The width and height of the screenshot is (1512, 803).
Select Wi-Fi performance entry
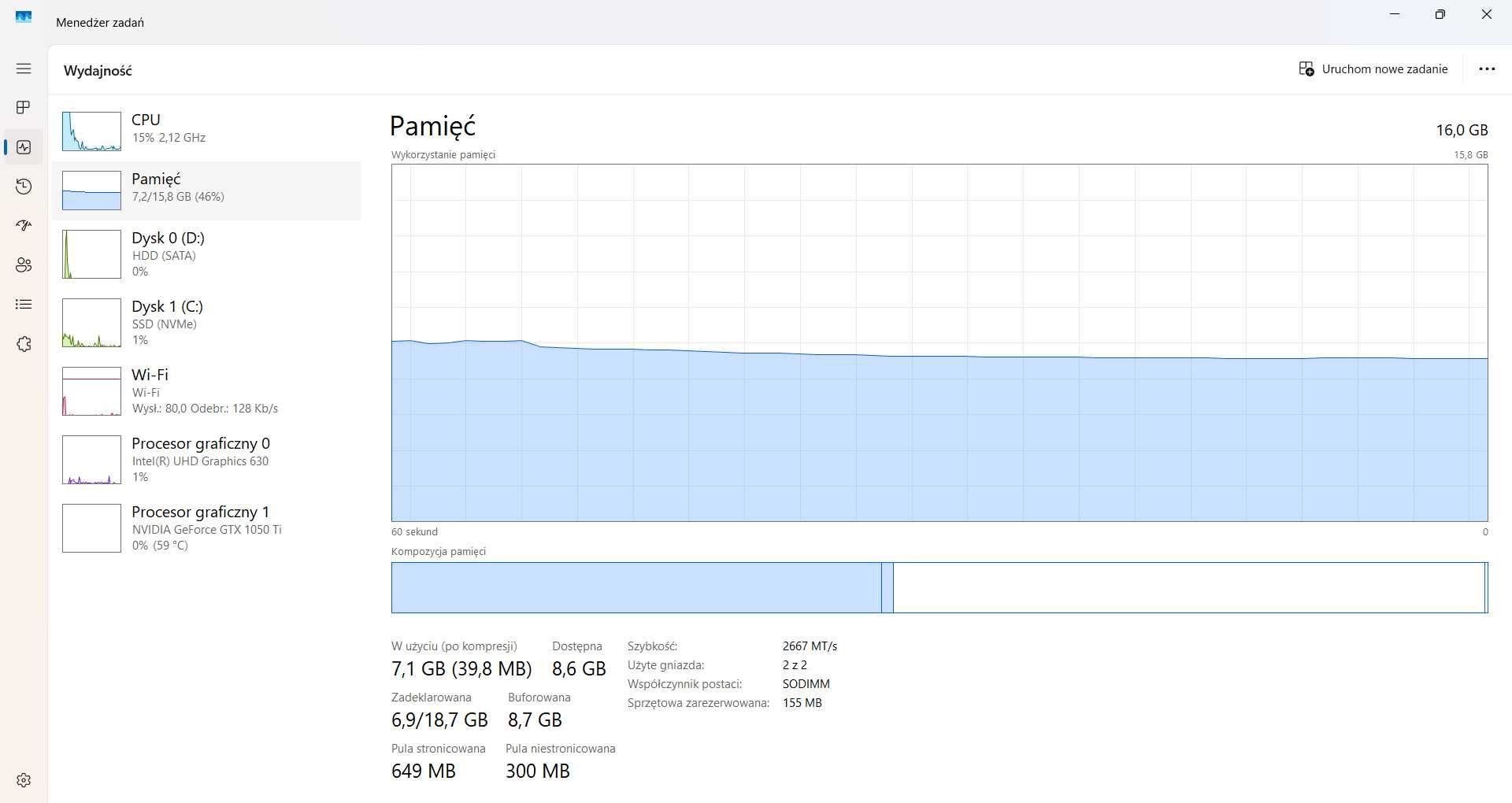(206, 391)
